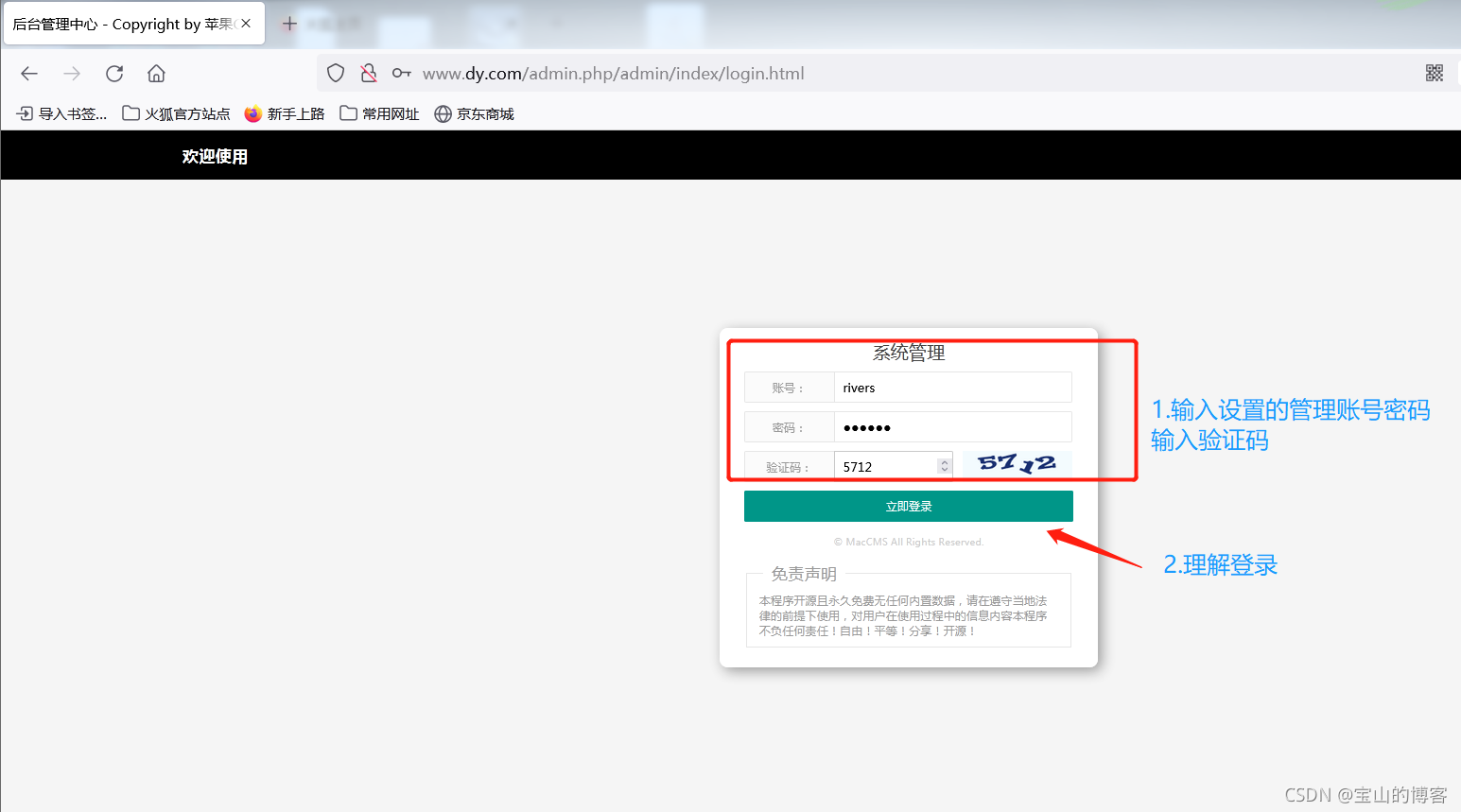
Task: Open the 京东商城 bookmark
Action: tap(475, 113)
